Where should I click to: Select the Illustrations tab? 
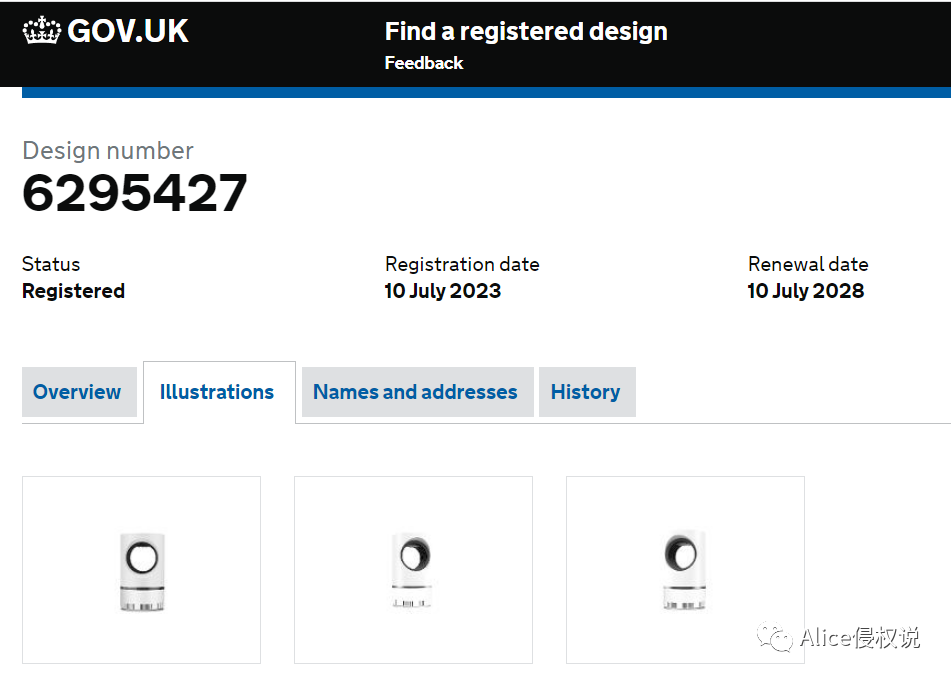pos(217,392)
